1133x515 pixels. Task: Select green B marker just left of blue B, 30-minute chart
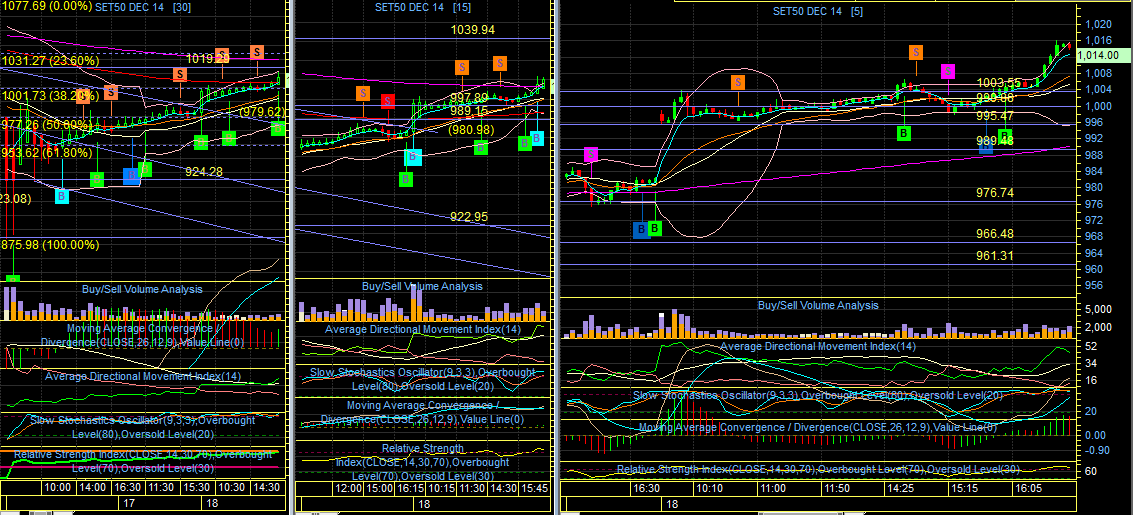(x=97, y=178)
